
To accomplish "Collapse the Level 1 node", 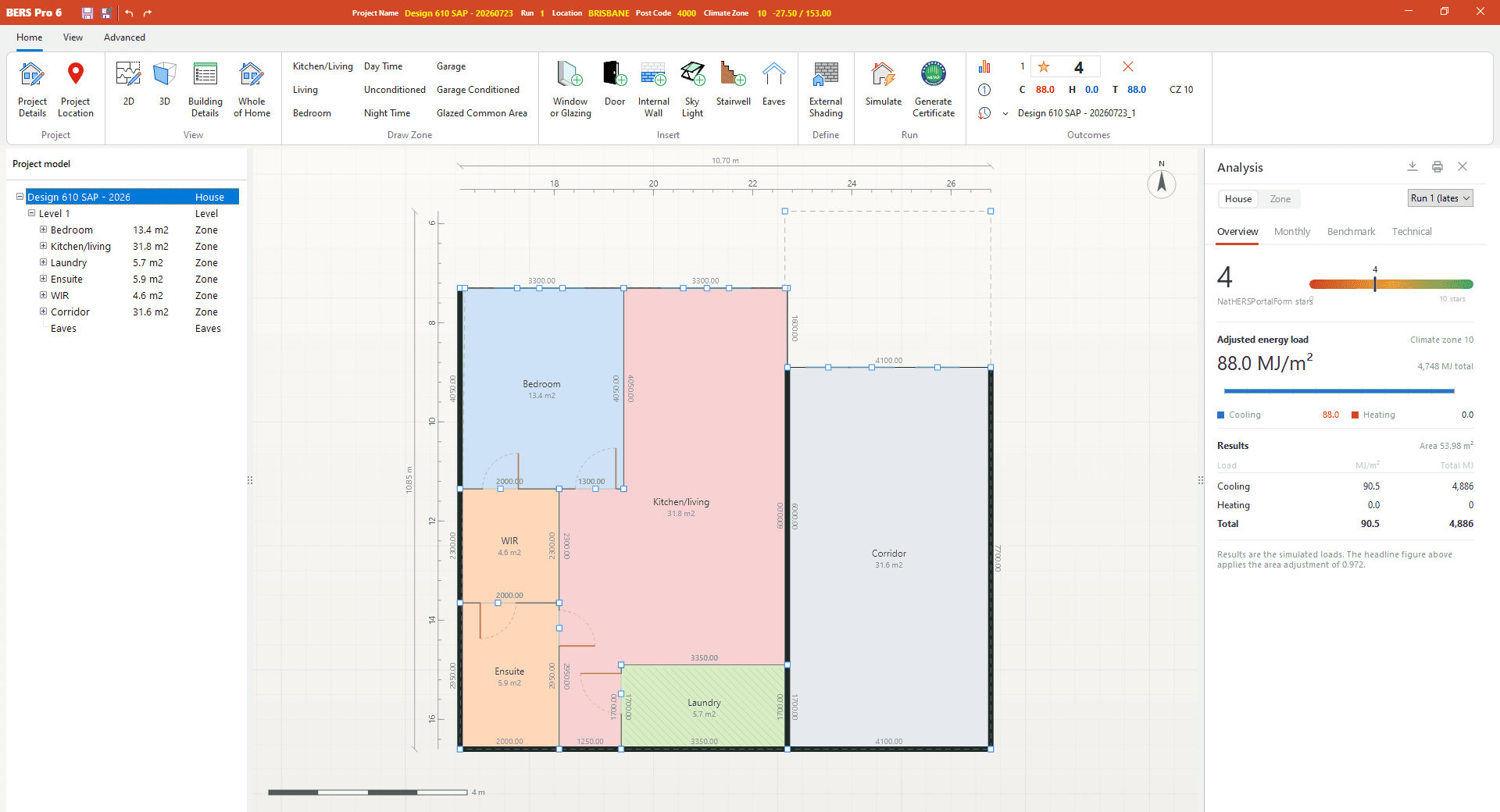I will pos(32,213).
